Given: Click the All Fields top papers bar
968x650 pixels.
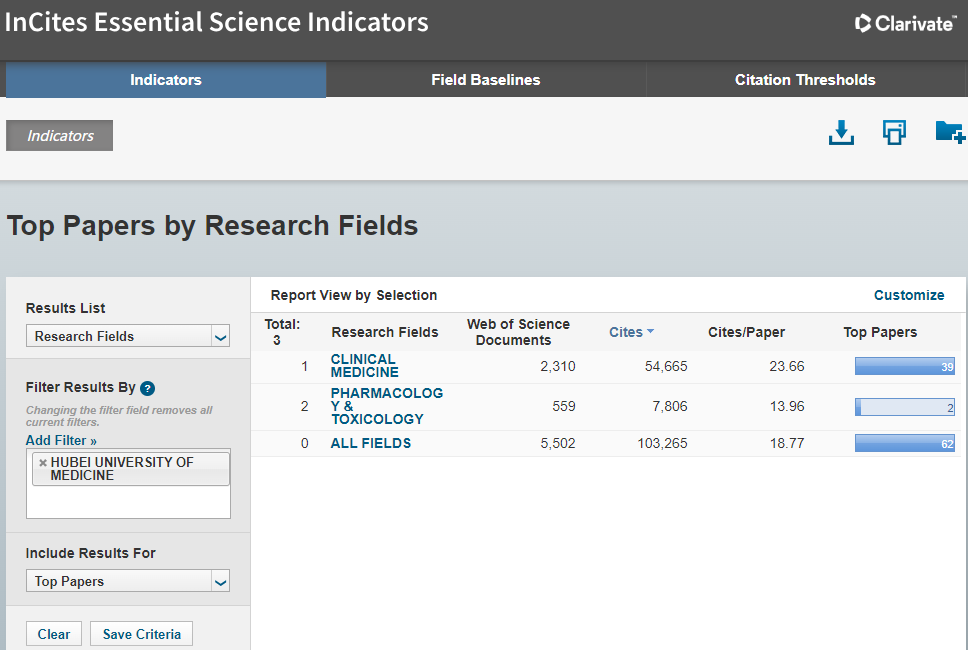Looking at the screenshot, I should point(904,444).
